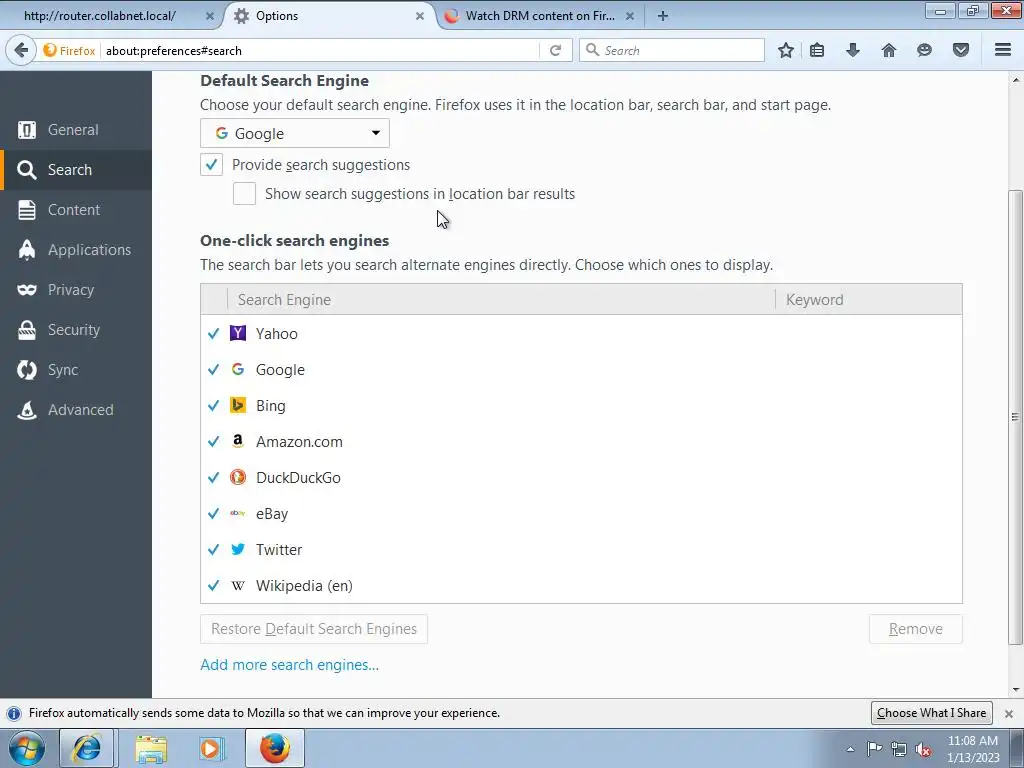Go back with the Back arrow button
Screen dimensions: 1024x768
[21, 50]
